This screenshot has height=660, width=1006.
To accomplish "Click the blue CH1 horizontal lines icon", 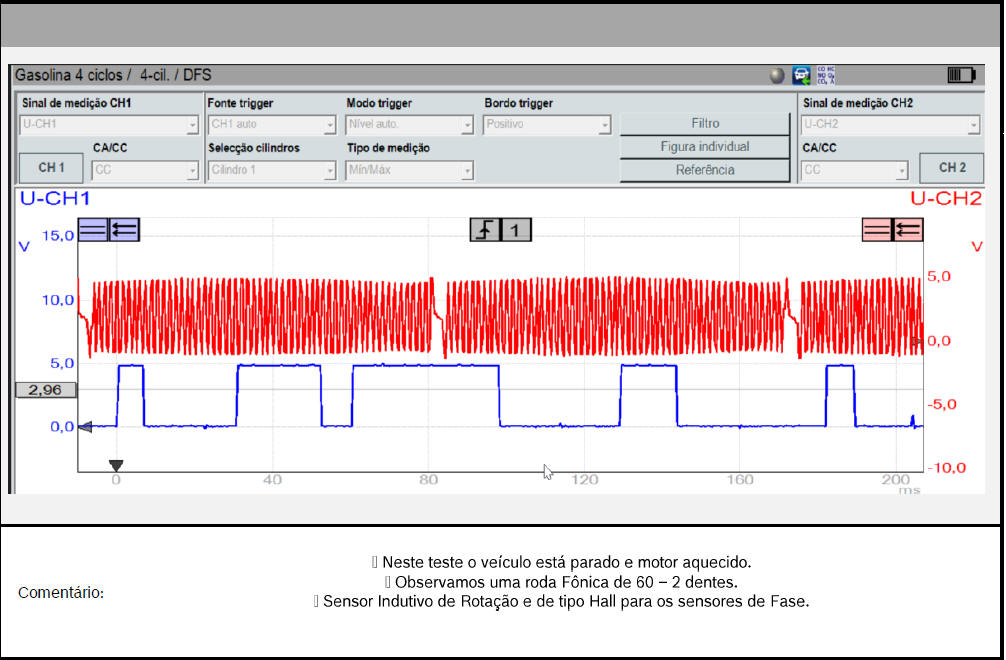I will click(93, 230).
